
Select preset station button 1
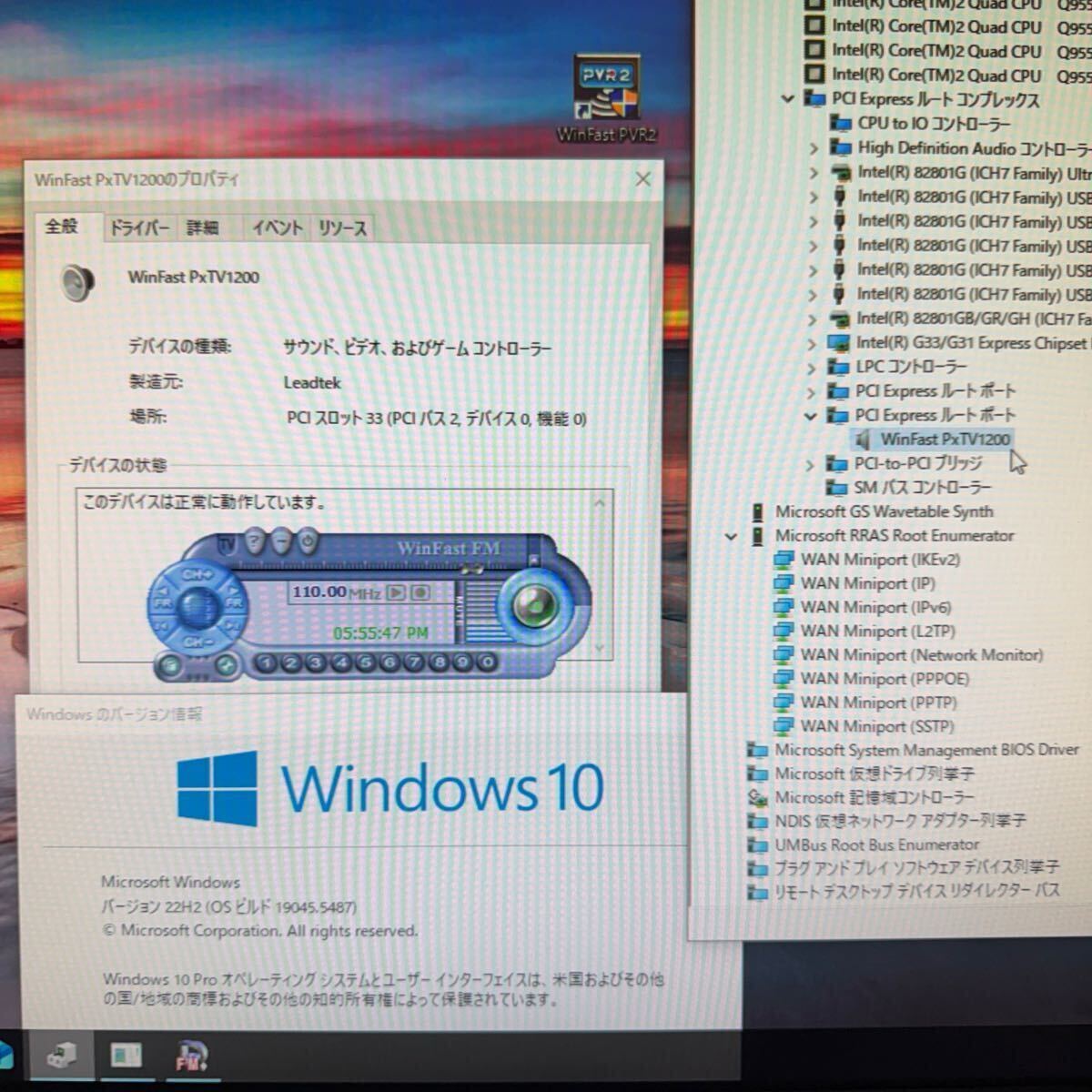(265, 663)
